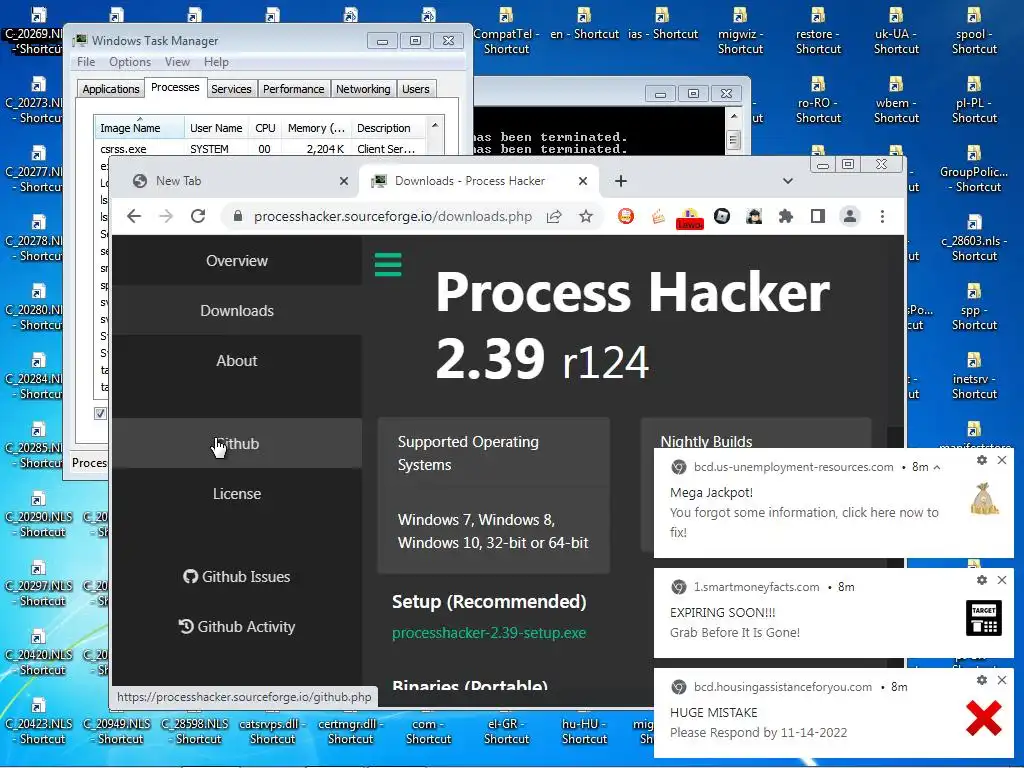
Task: Open the File menu in Task Manager
Action: [86, 61]
